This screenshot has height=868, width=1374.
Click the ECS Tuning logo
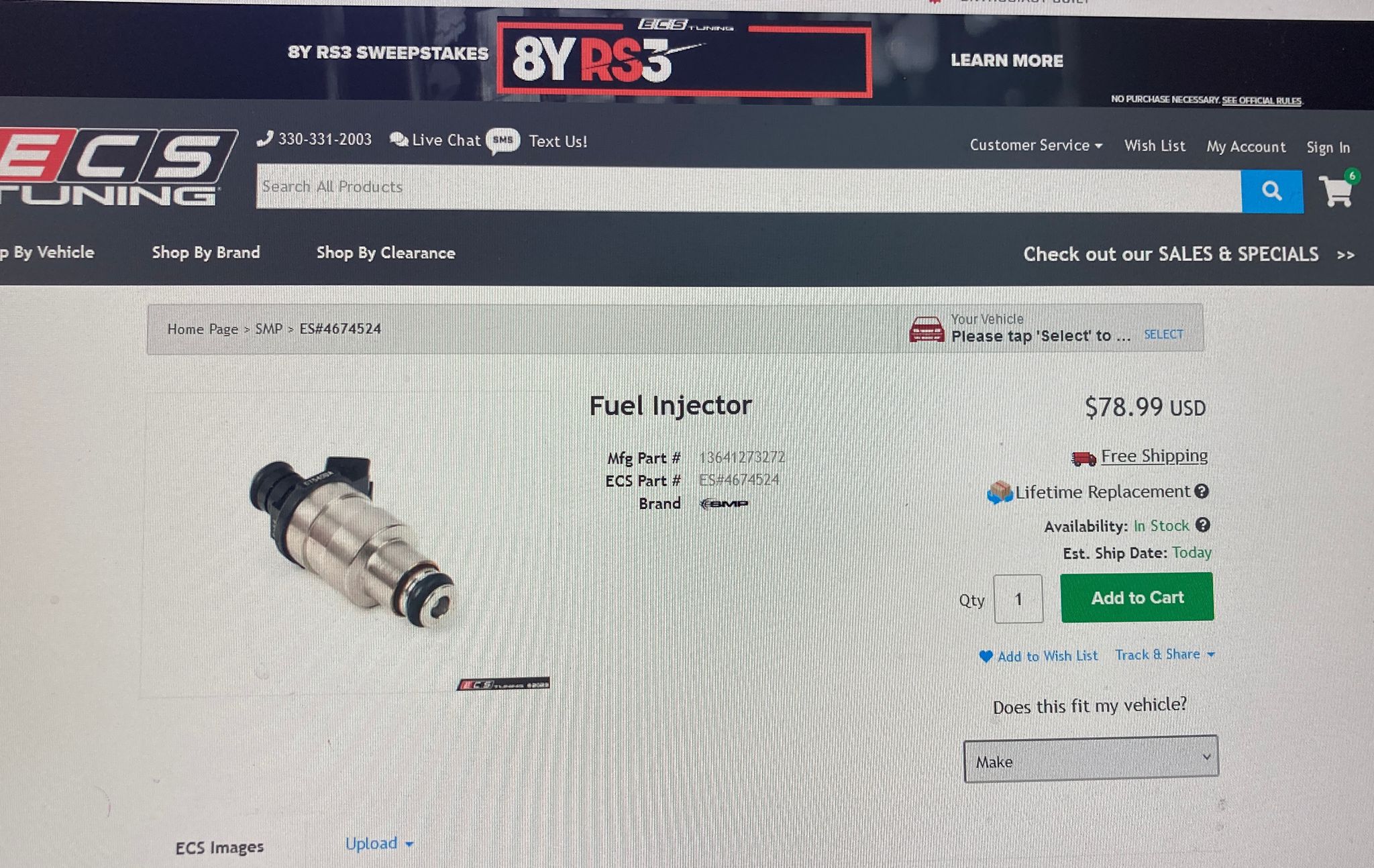(115, 167)
